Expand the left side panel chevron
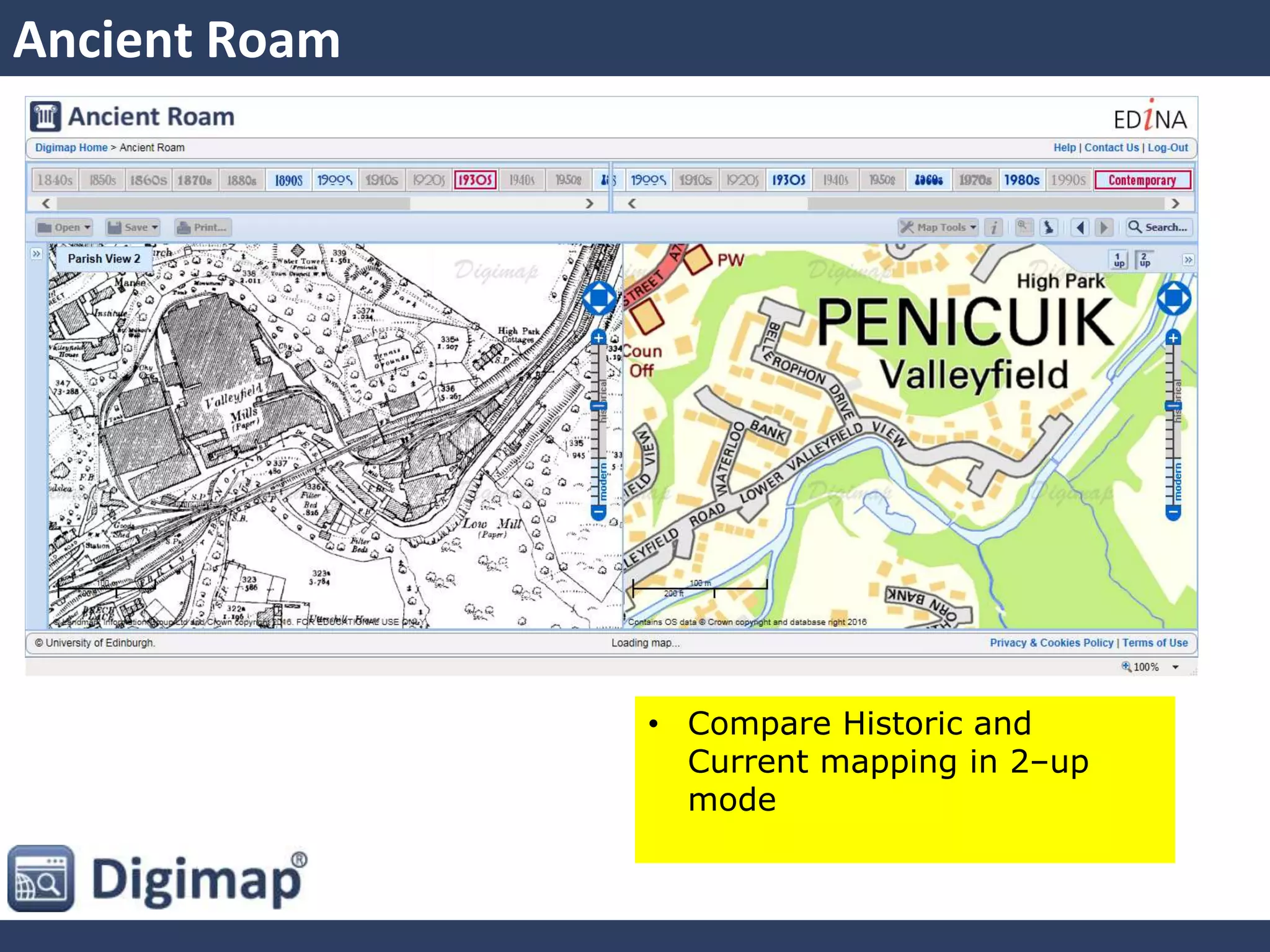Image resolution: width=1270 pixels, height=952 pixels. click(x=37, y=254)
